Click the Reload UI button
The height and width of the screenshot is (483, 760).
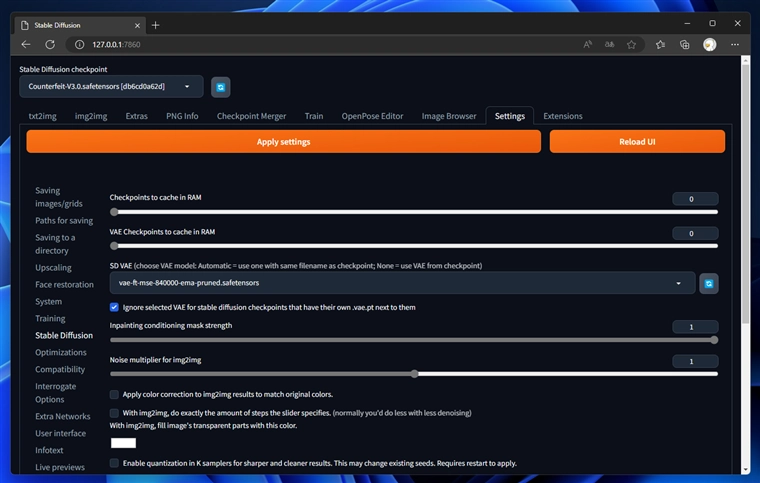[x=637, y=141]
